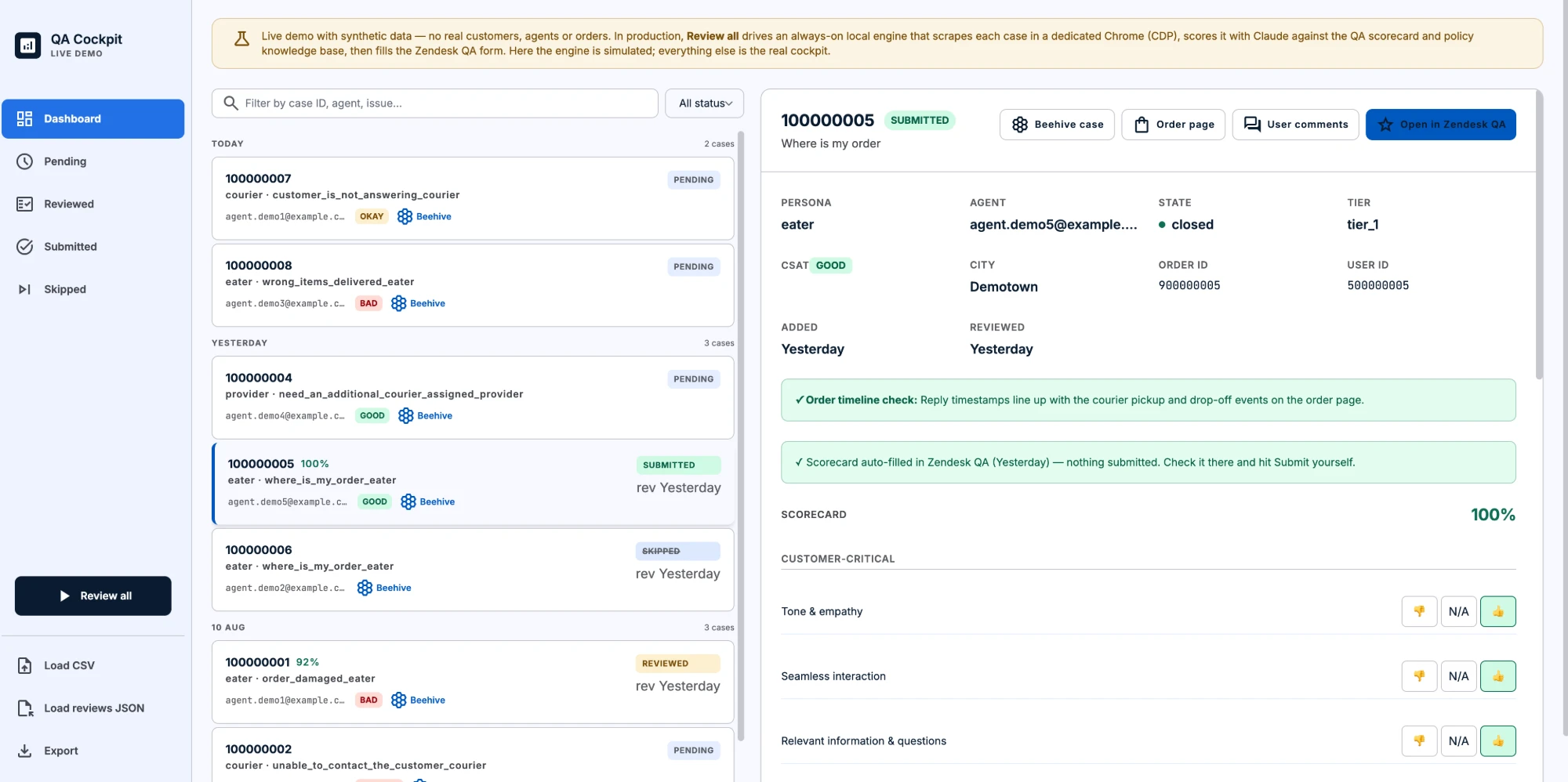View User comments
Image resolution: width=1568 pixels, height=782 pixels.
coord(1295,125)
